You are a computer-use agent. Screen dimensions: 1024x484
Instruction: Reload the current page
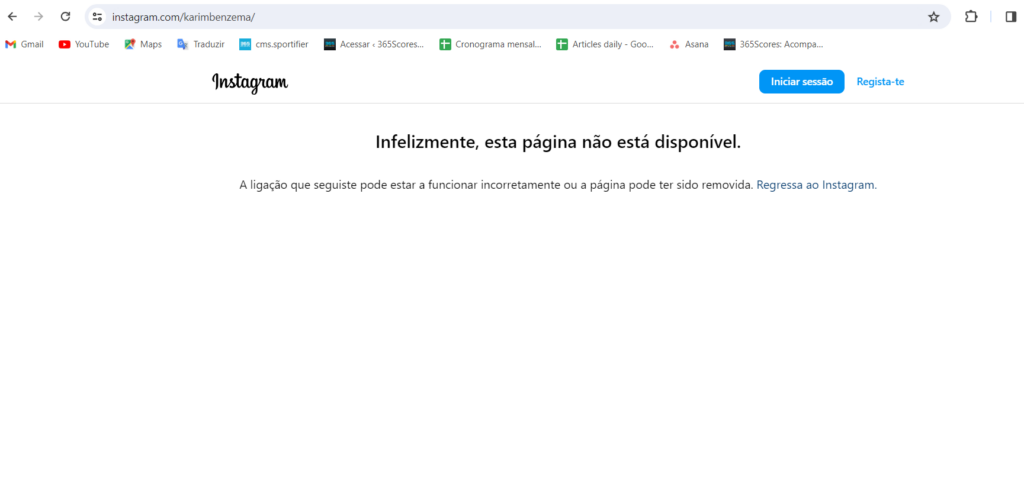(66, 17)
